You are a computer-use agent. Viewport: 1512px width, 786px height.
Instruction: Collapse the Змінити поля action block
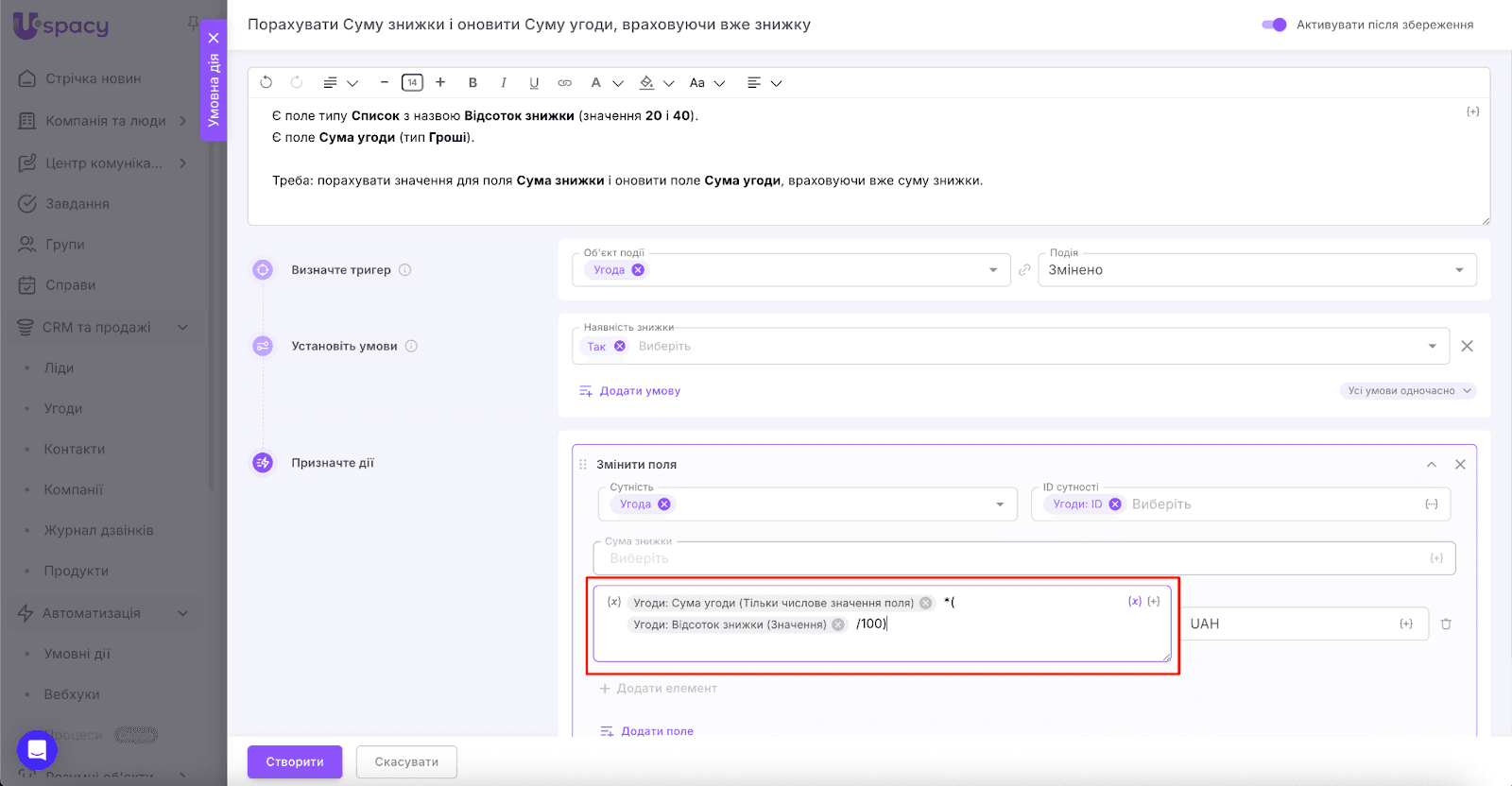pos(1432,465)
